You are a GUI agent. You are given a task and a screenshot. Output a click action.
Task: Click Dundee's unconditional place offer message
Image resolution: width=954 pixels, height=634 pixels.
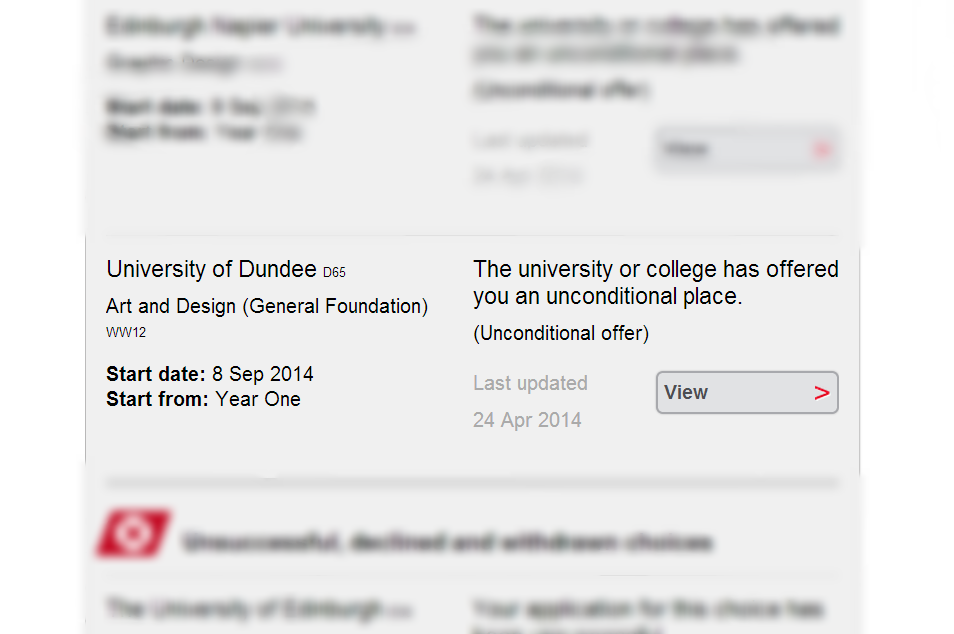tap(655, 283)
